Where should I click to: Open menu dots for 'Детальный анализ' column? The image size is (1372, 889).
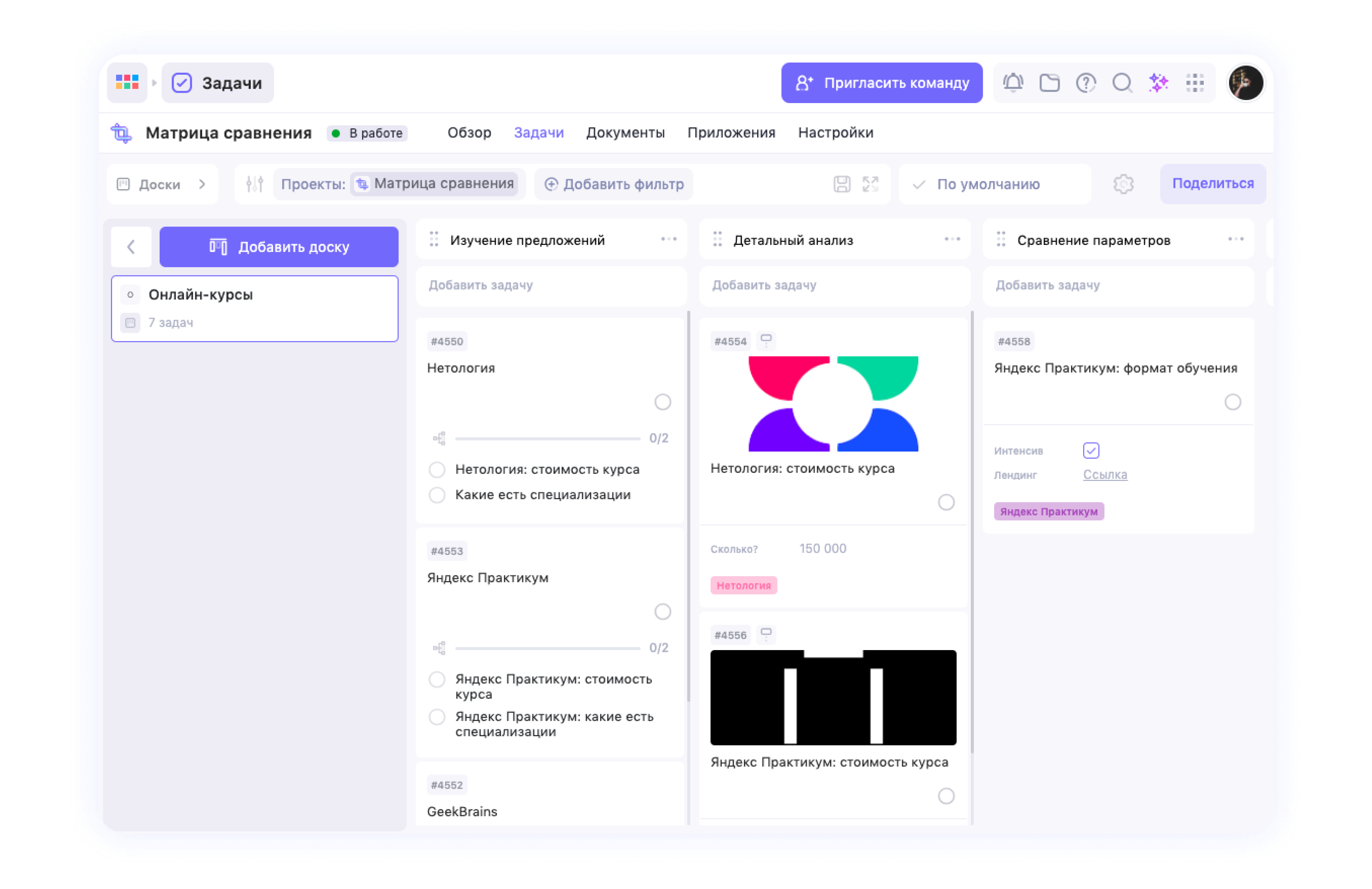click(952, 239)
